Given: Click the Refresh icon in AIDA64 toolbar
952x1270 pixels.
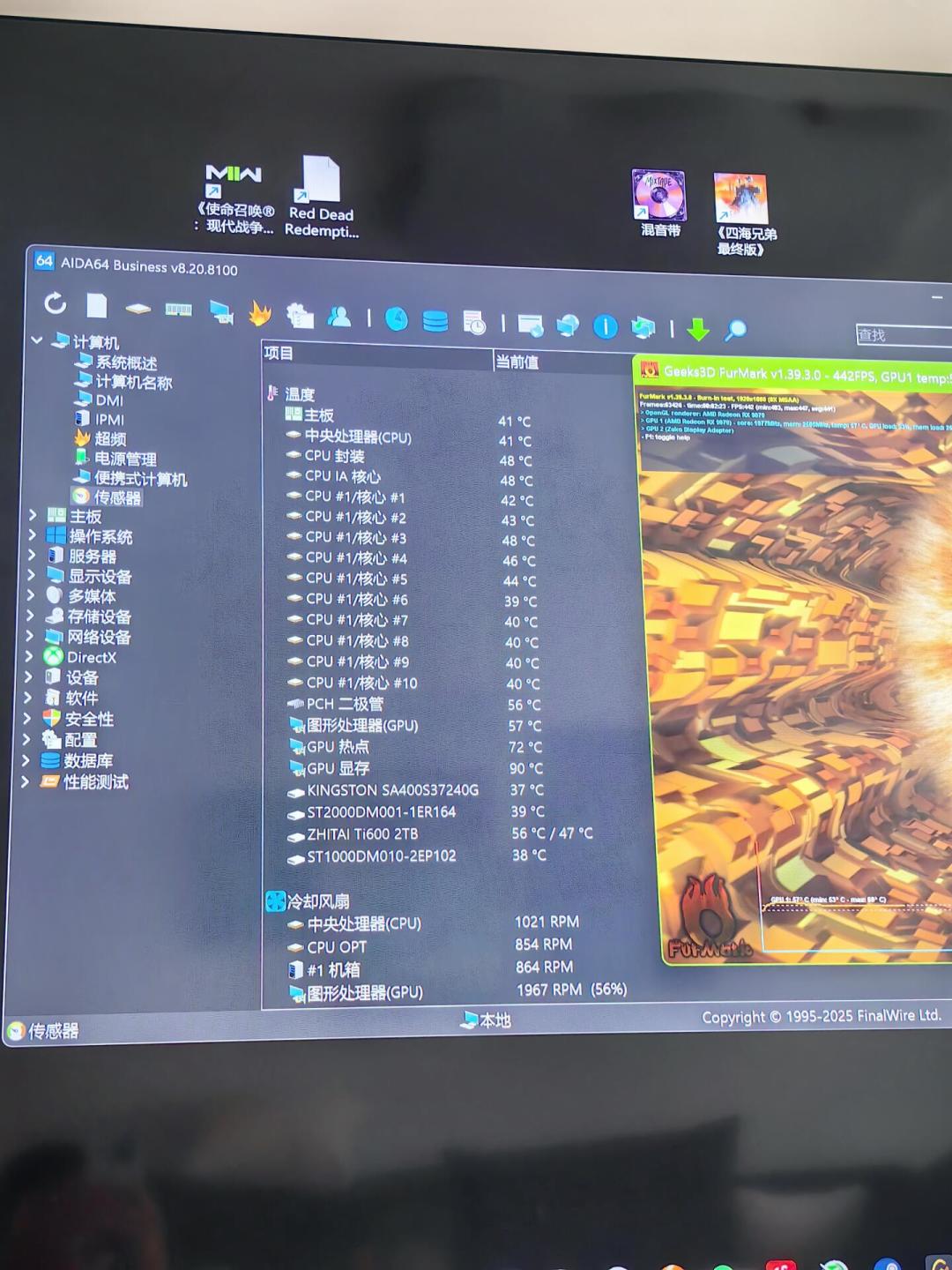Looking at the screenshot, I should point(56,303).
